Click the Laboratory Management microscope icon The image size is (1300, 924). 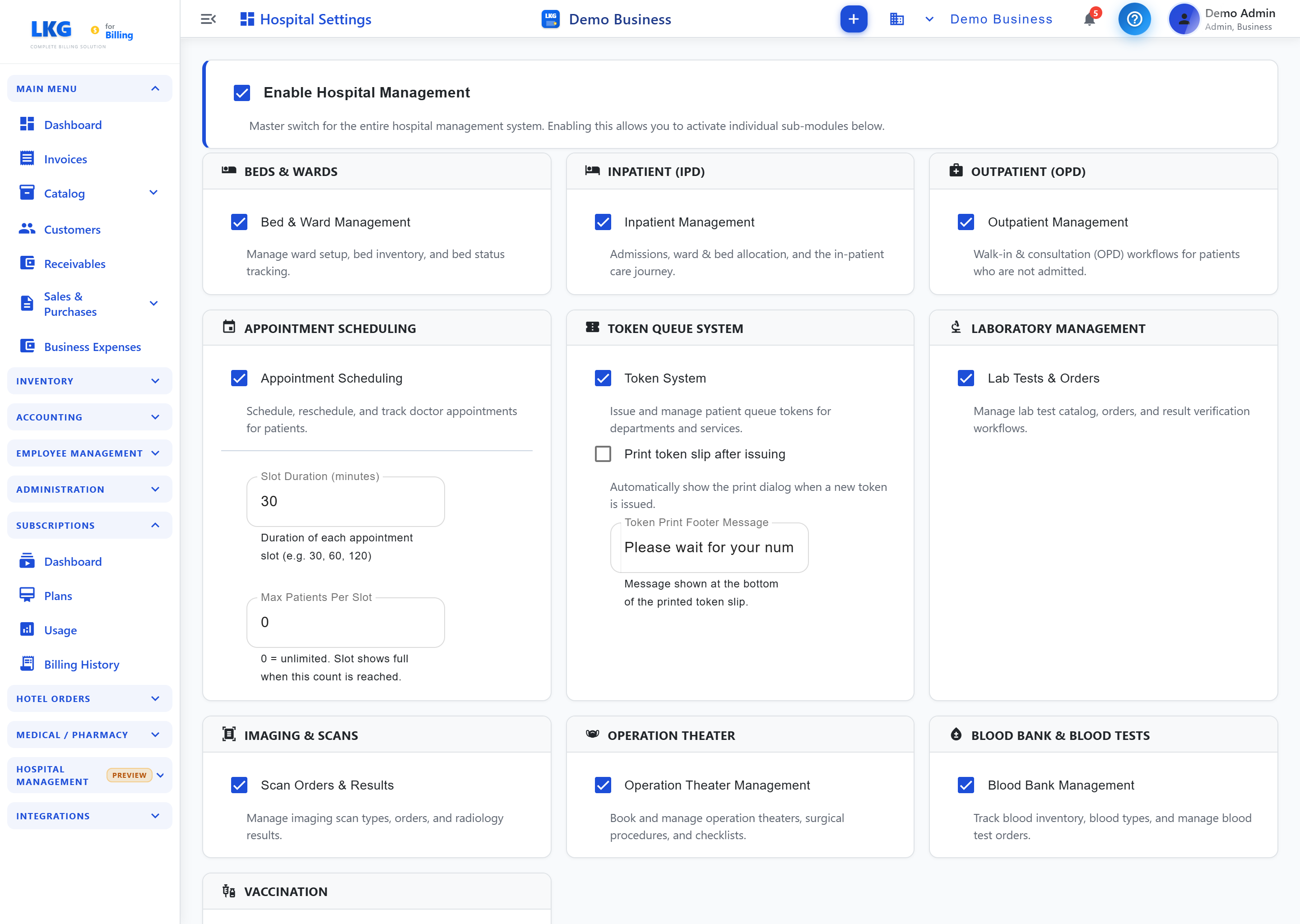click(956, 327)
